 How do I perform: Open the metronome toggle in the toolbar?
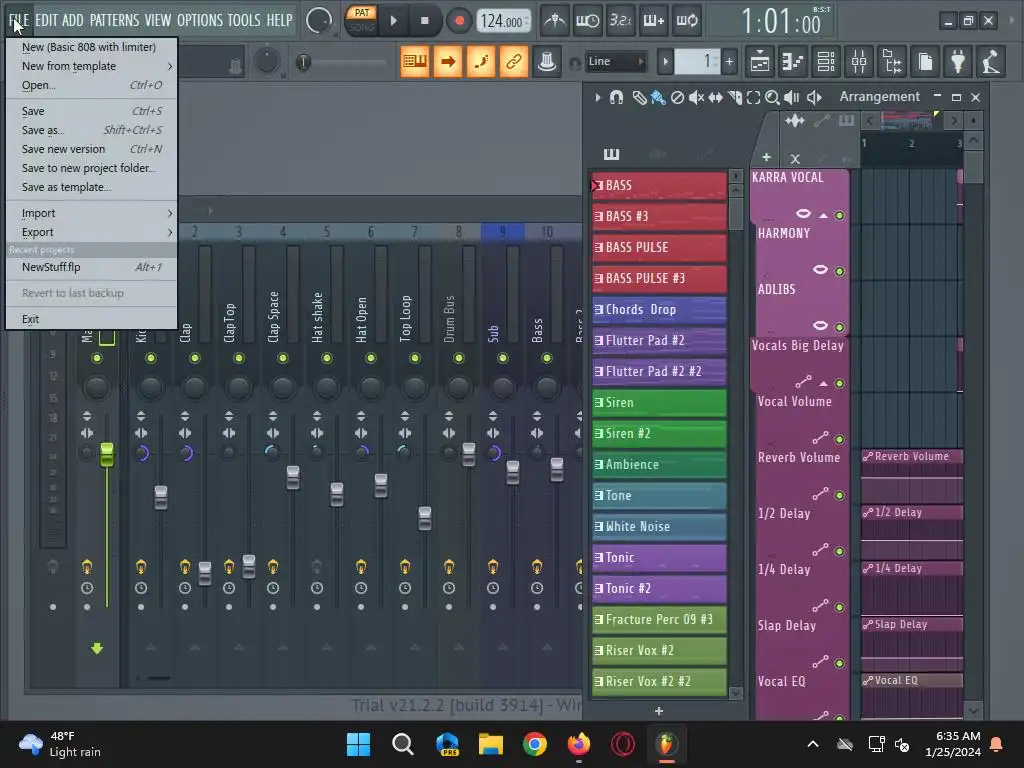click(x=555, y=21)
